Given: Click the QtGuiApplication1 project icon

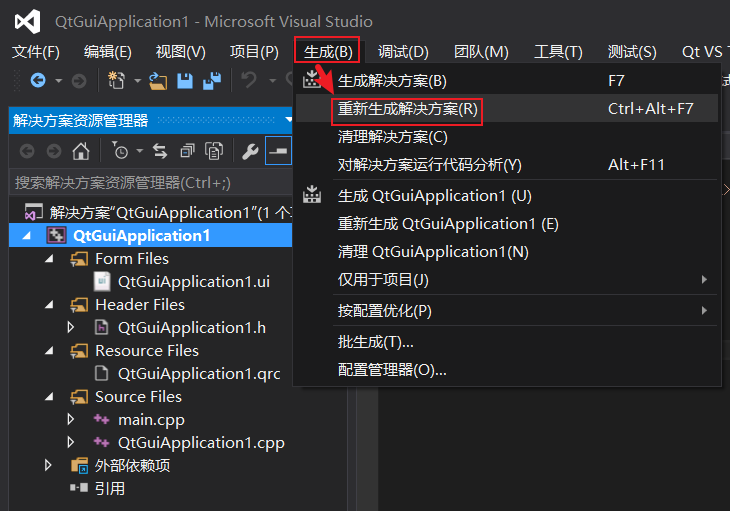Looking at the screenshot, I should (x=56, y=235).
